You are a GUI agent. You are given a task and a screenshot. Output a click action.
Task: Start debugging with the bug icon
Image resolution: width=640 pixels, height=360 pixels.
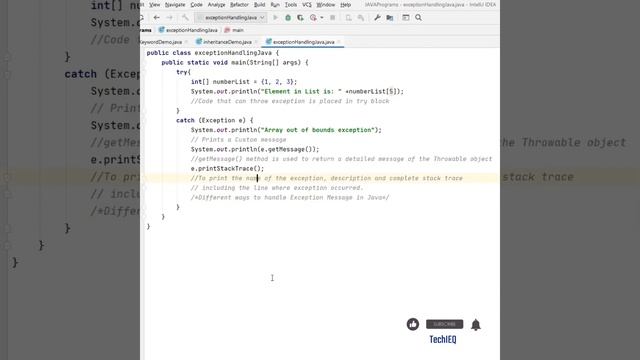click(288, 18)
